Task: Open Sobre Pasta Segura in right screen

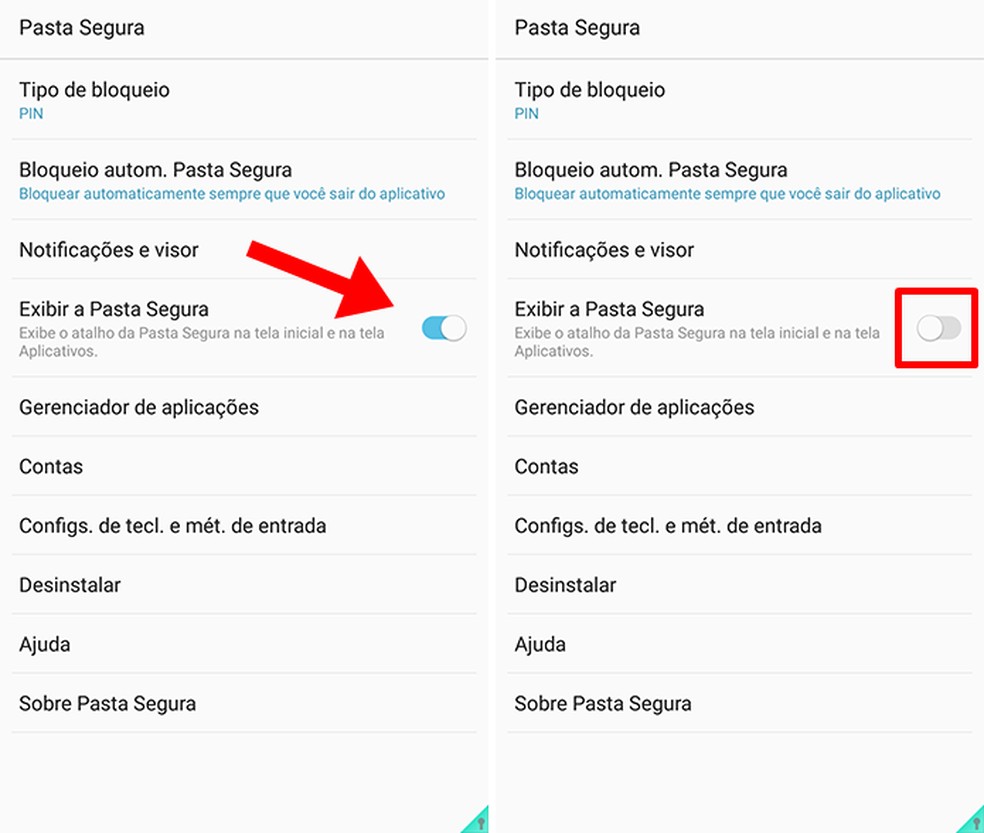Action: pyautogui.click(x=739, y=704)
